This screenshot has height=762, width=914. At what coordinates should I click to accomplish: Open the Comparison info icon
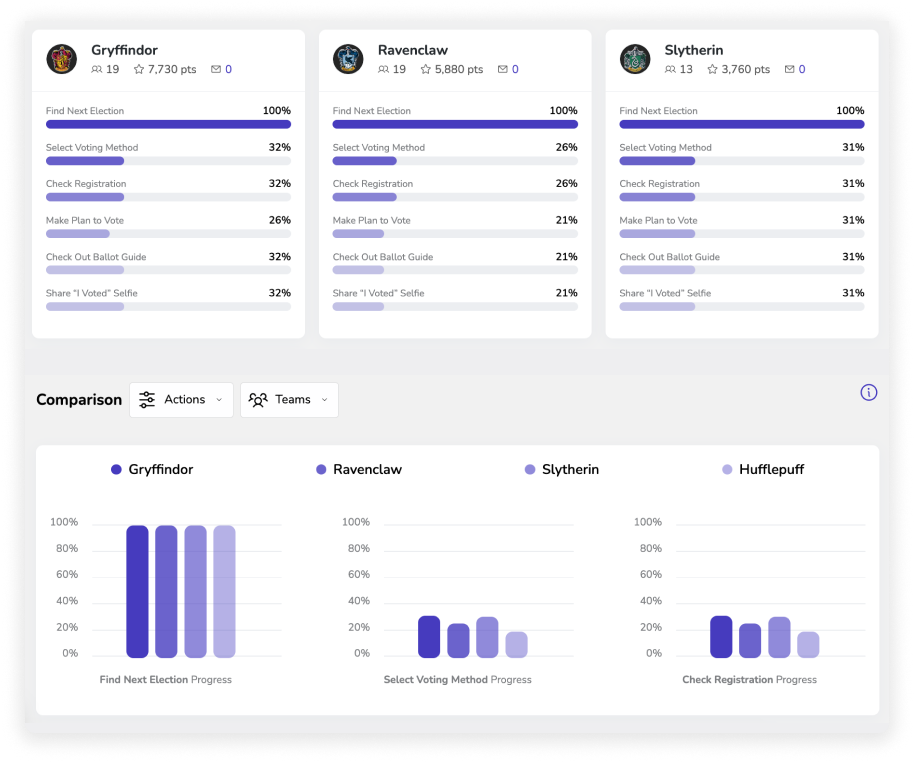point(869,392)
